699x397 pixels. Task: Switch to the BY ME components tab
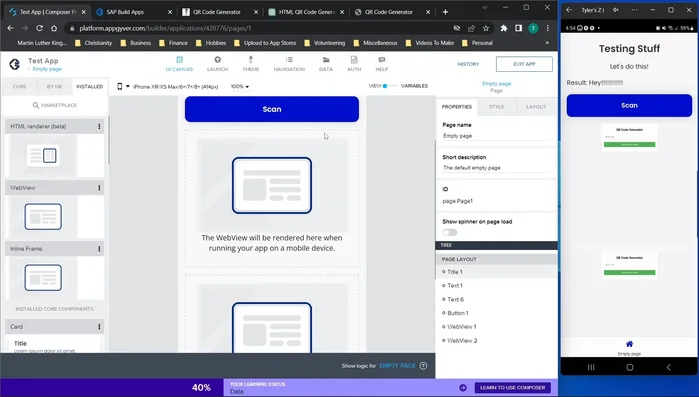tap(54, 86)
